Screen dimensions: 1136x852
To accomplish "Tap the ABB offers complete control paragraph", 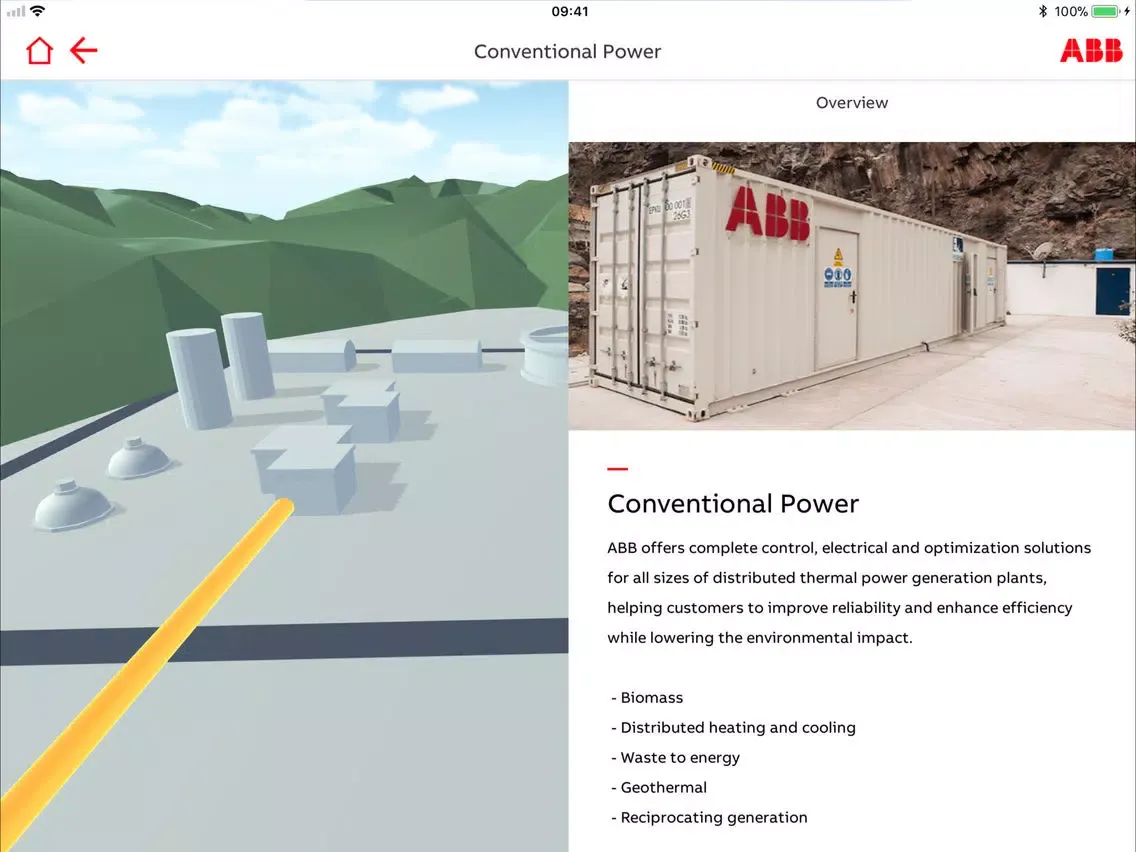I will click(849, 593).
